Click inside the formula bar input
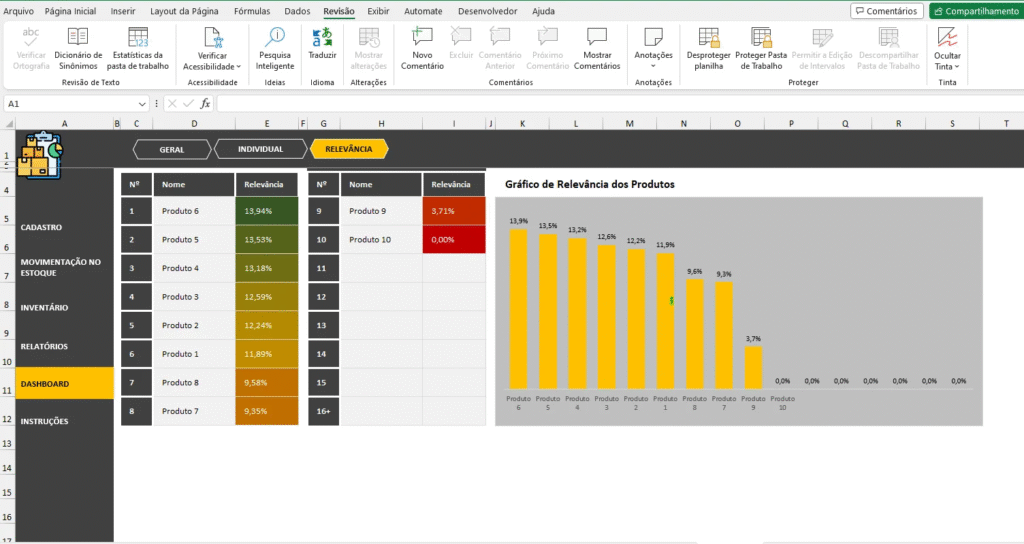Screen dimensions: 1024x544 (600, 103)
